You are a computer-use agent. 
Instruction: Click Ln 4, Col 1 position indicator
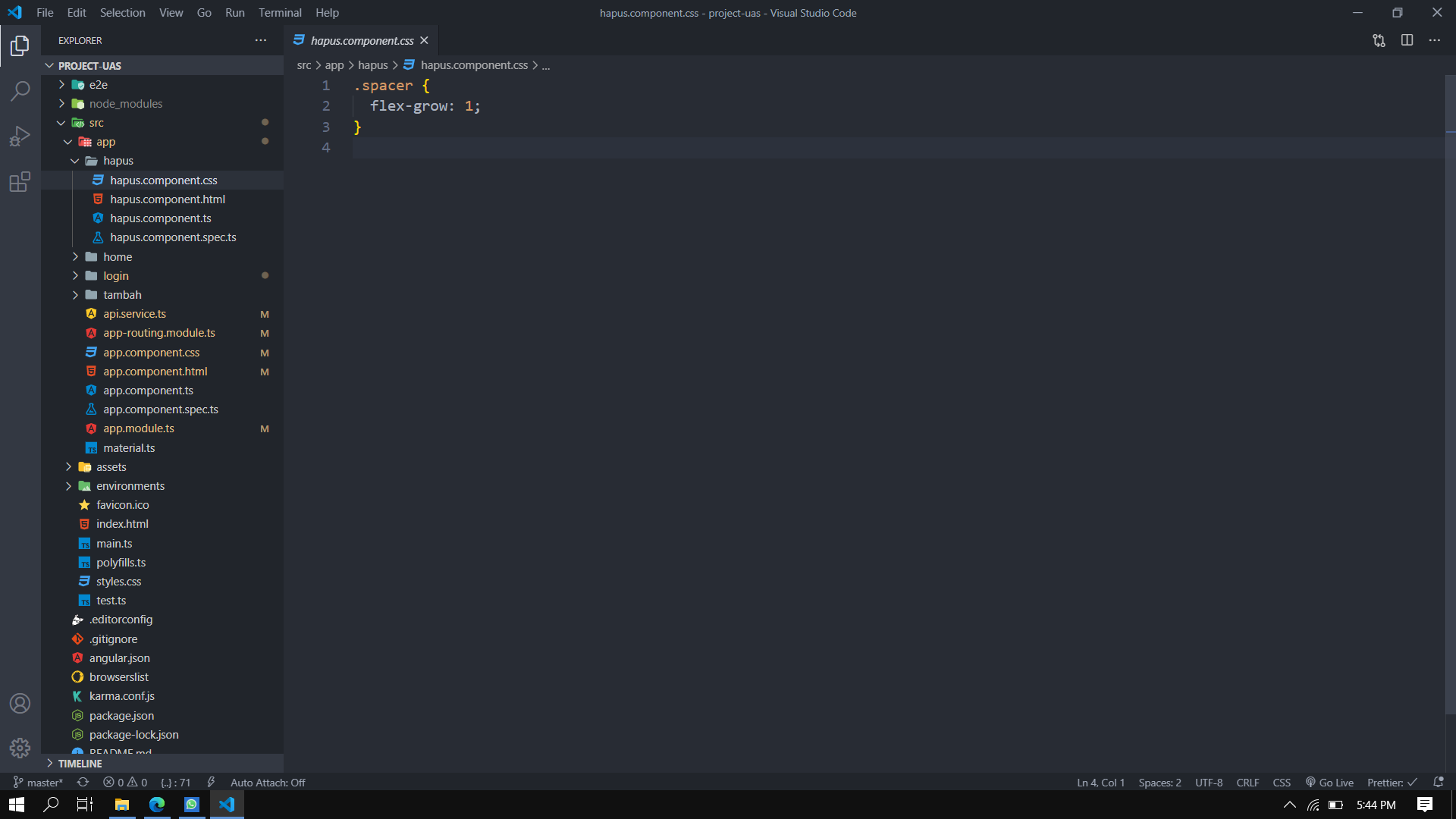(x=1100, y=782)
